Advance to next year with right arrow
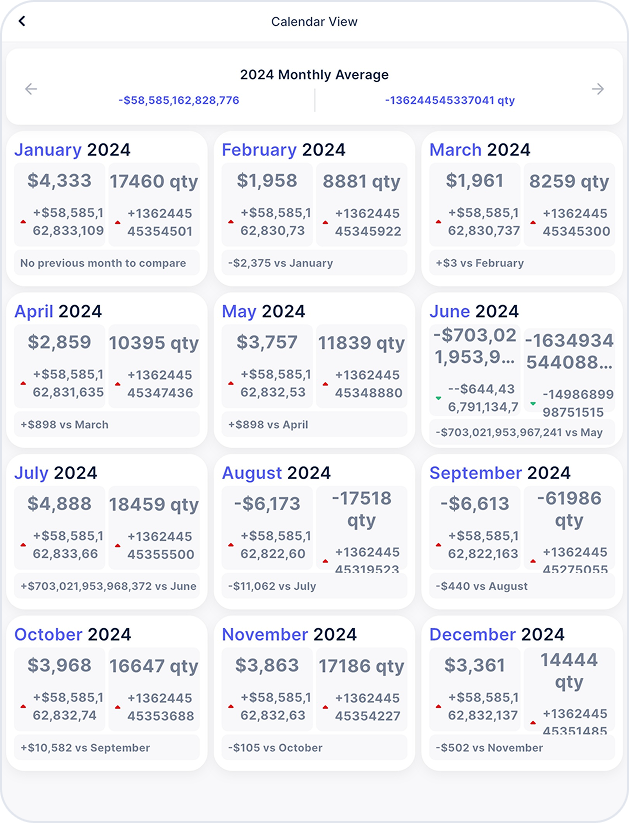 (597, 89)
